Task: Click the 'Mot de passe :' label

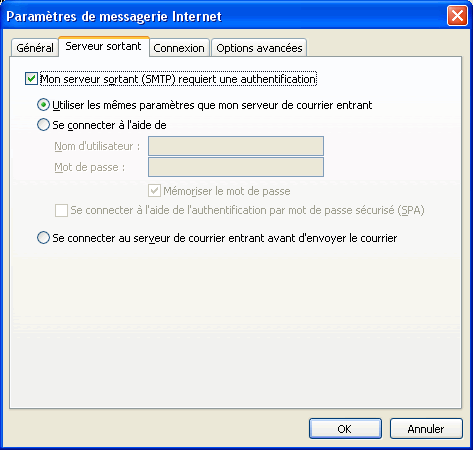Action: tap(90, 167)
